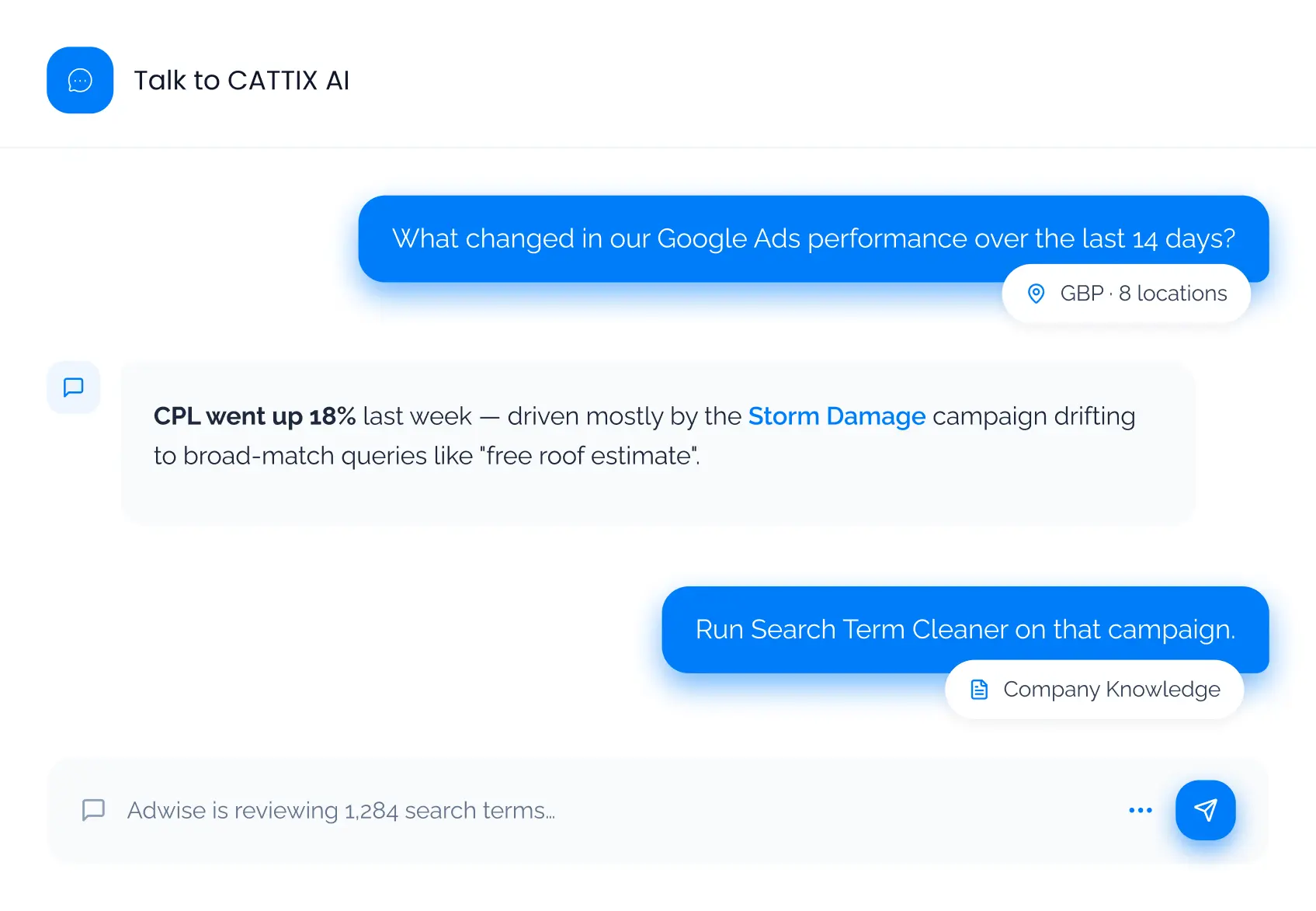Click the send paper-plane button
The image size is (1316, 911).
point(1205,810)
